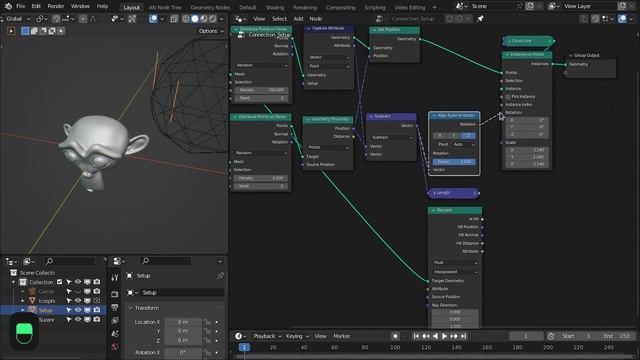Viewport: 640px width, 360px height.
Task: Toggle the node tree pin icon
Action: click(480, 19)
